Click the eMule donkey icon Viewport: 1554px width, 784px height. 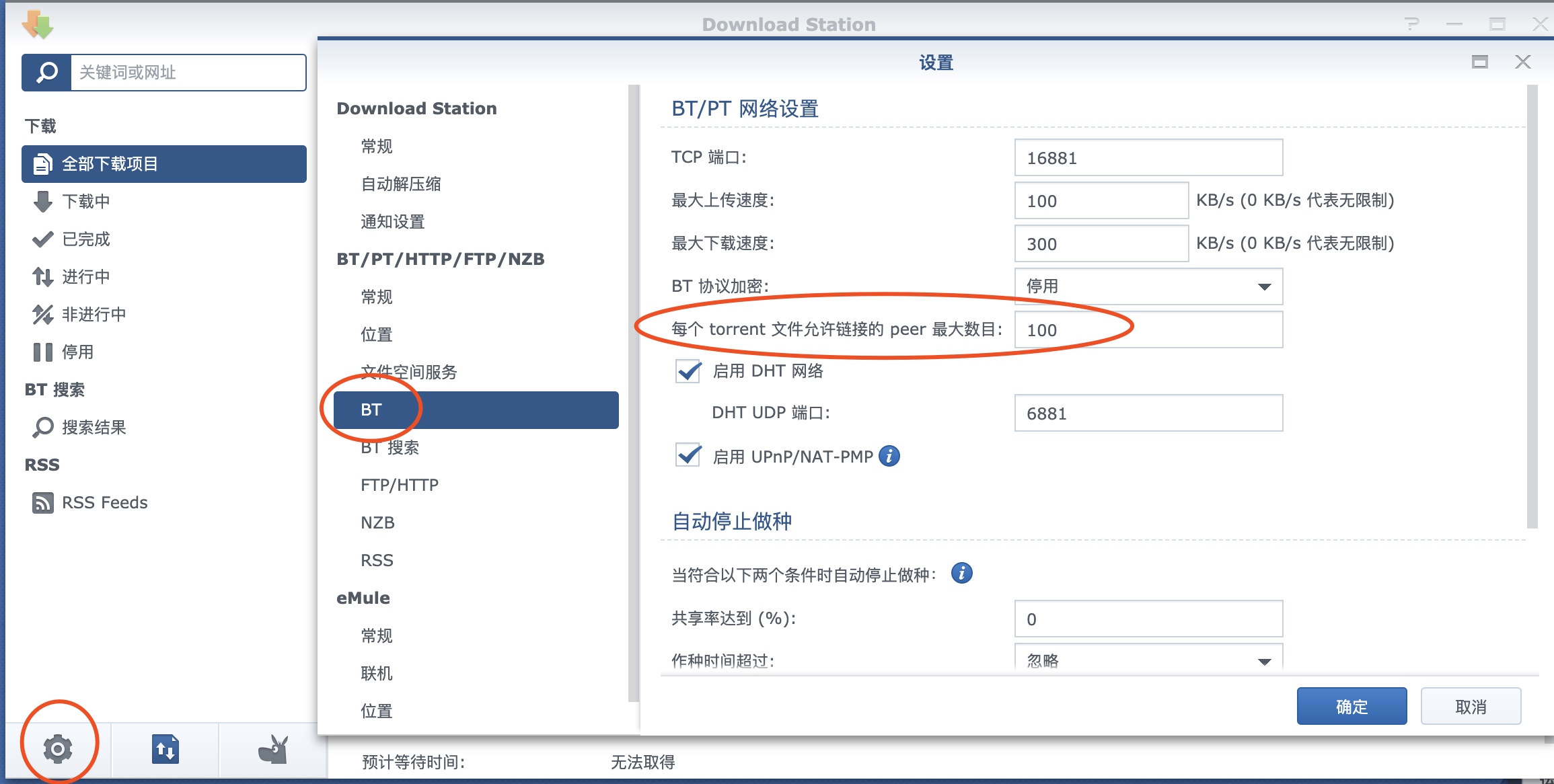click(273, 749)
